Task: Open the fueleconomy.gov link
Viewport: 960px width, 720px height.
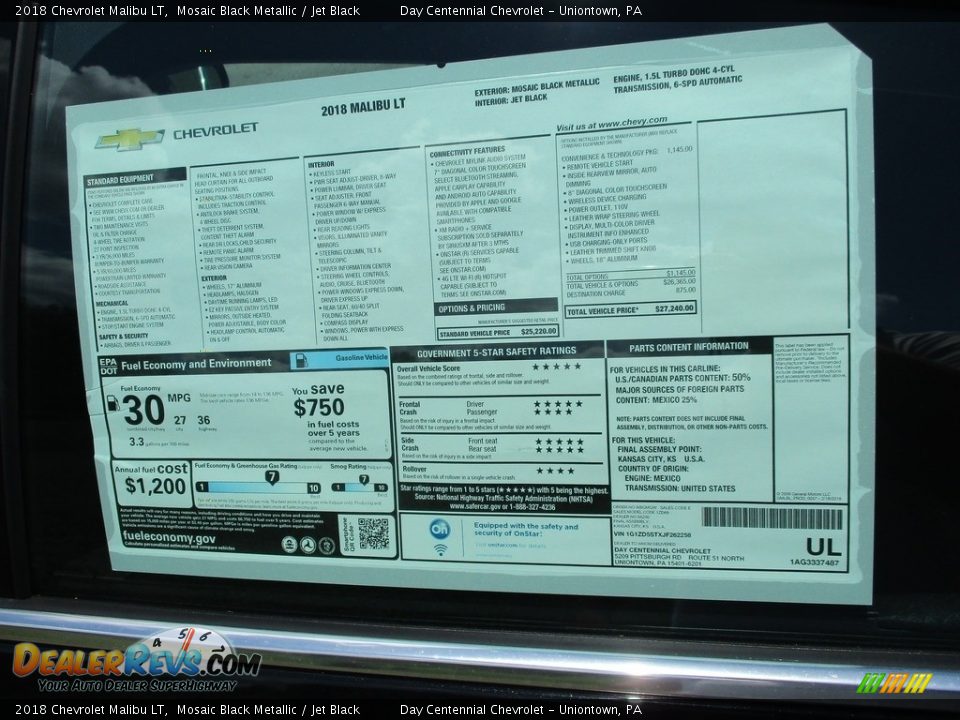Action: (x=169, y=537)
